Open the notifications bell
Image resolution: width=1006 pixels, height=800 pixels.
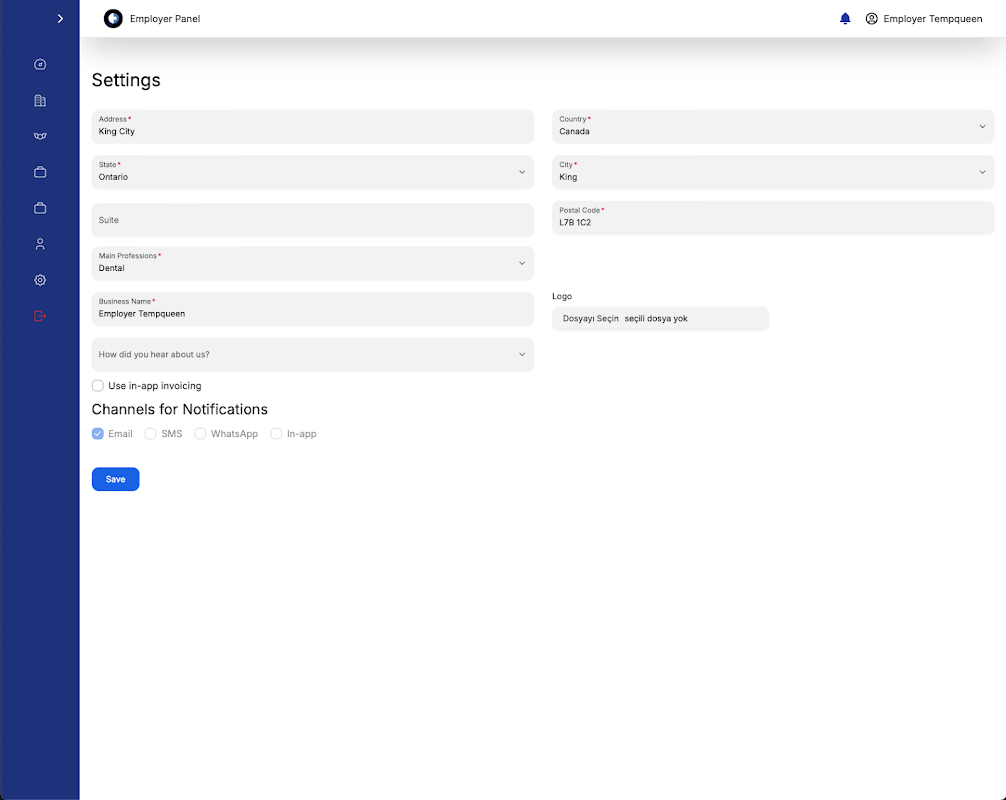pos(845,19)
